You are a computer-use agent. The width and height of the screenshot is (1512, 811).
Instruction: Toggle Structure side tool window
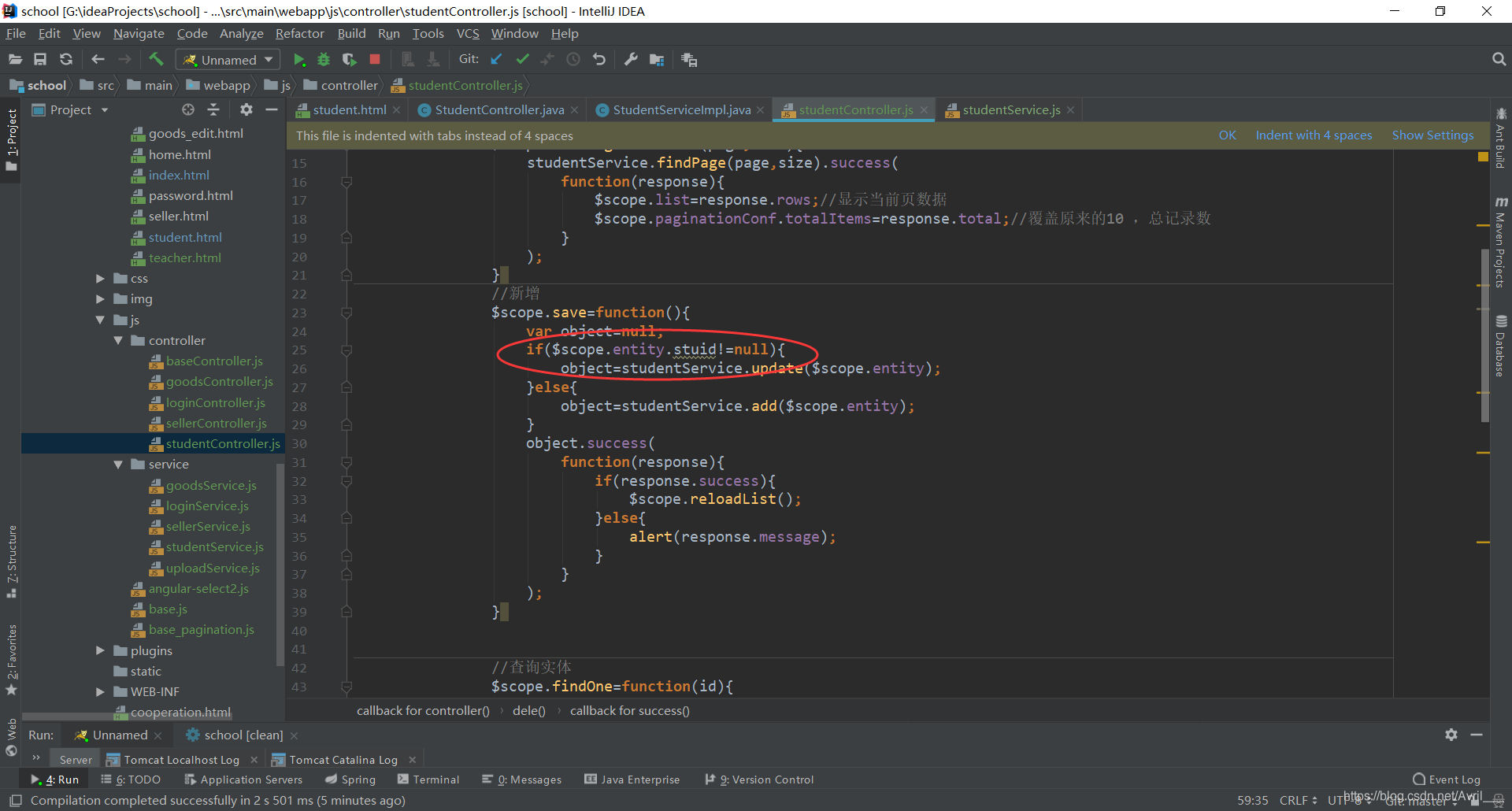coord(11,561)
